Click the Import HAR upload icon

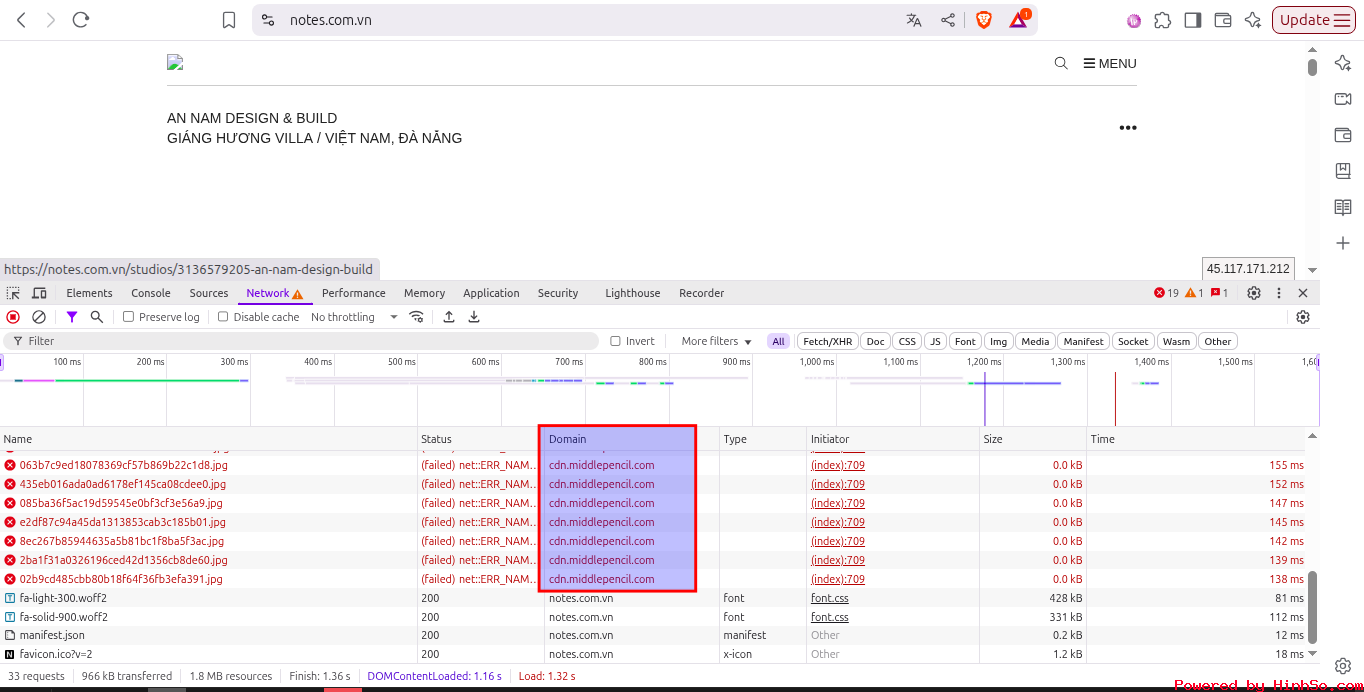pyautogui.click(x=449, y=317)
